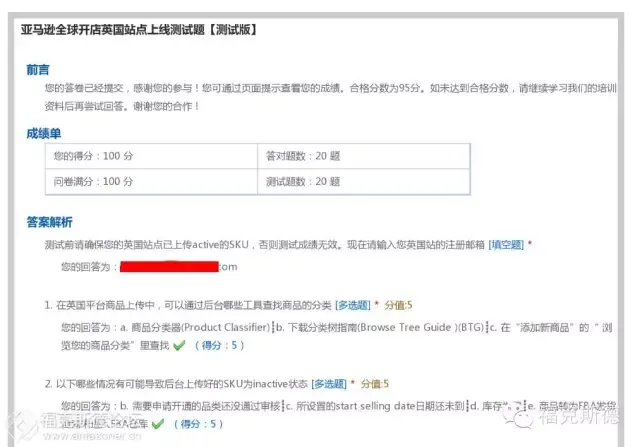Click the preface line starting 资料后再尝试回答
The height and width of the screenshot is (447, 640).
click(x=122, y=106)
